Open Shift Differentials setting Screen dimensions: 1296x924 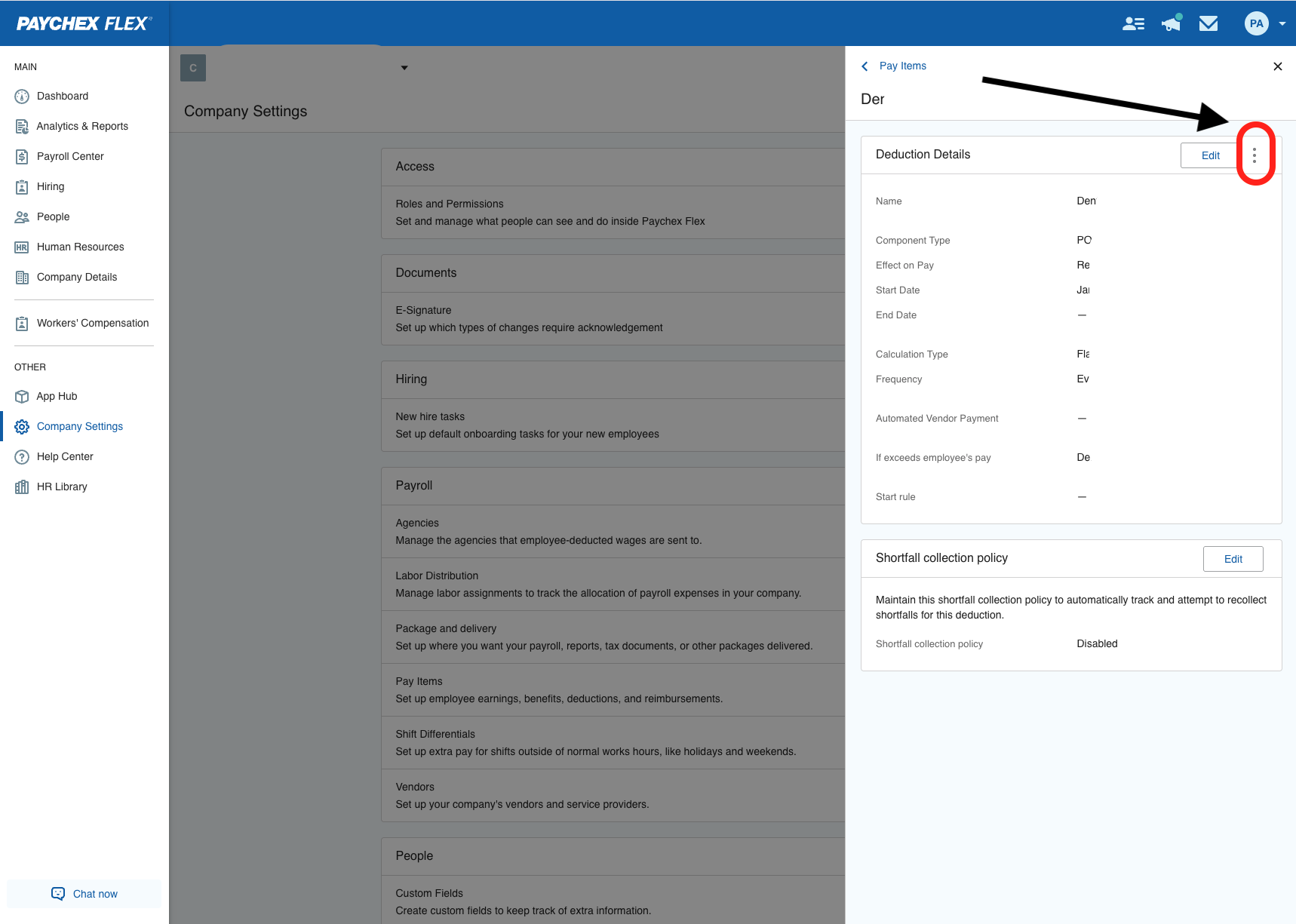pos(613,743)
